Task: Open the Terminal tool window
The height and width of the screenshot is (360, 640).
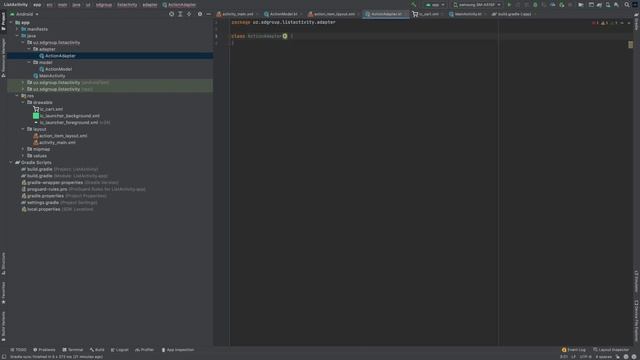Action: click(73, 350)
